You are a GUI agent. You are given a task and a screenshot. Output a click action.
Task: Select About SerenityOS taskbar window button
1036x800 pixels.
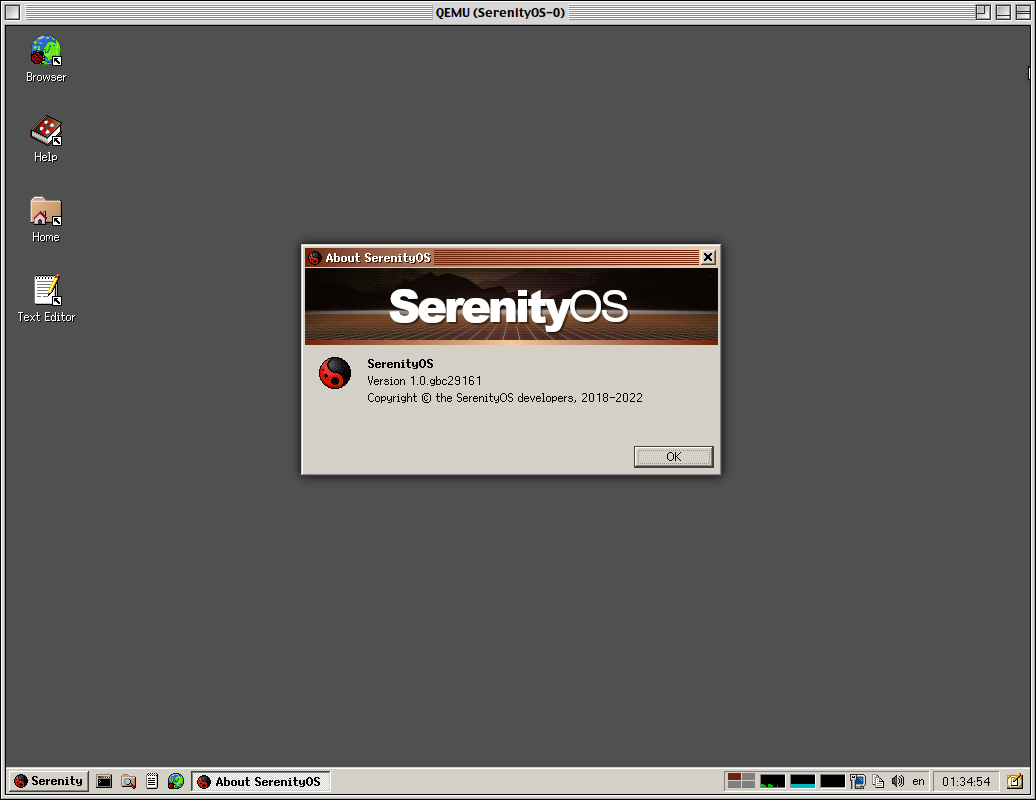click(261, 782)
